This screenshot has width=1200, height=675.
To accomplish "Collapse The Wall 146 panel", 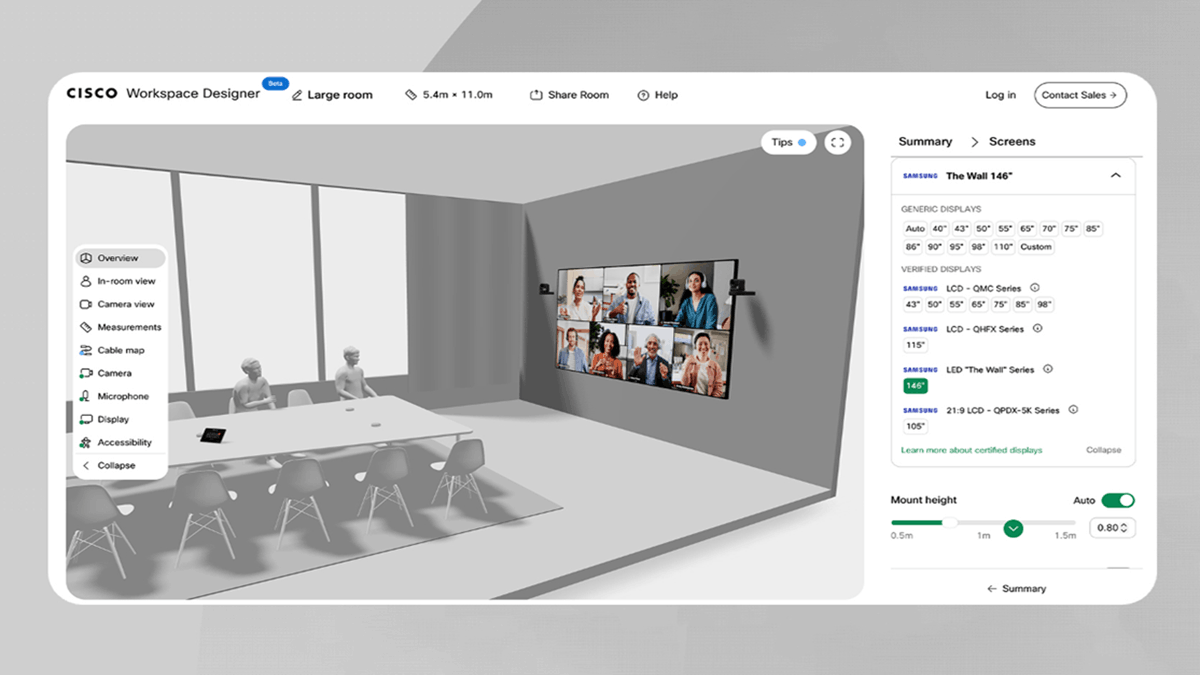I will coord(1116,174).
